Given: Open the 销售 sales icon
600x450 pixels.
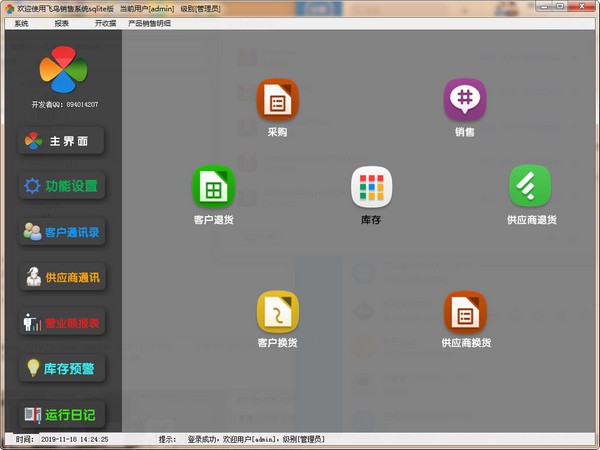Looking at the screenshot, I should pos(465,99).
